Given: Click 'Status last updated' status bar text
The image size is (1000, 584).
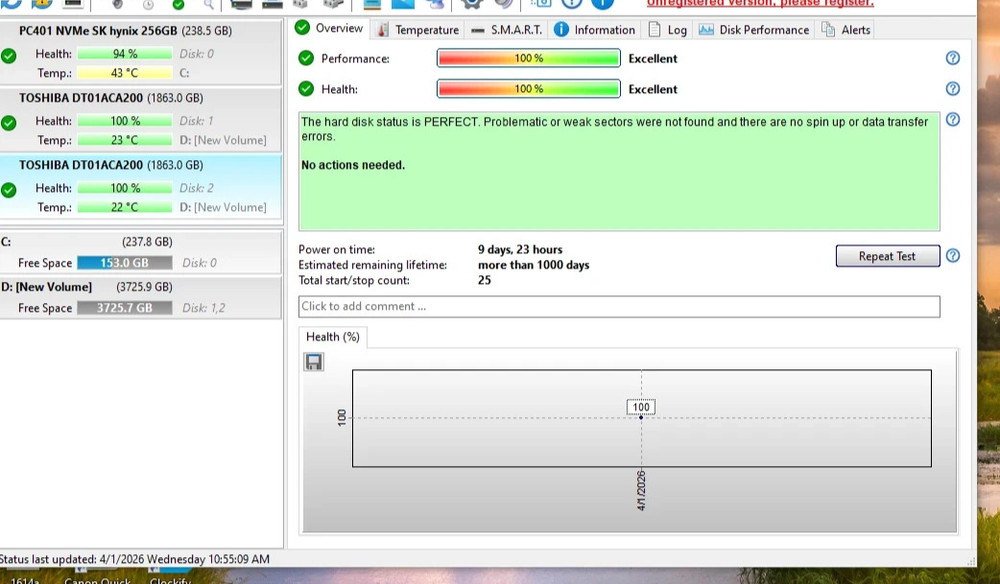Looking at the screenshot, I should [x=135, y=559].
